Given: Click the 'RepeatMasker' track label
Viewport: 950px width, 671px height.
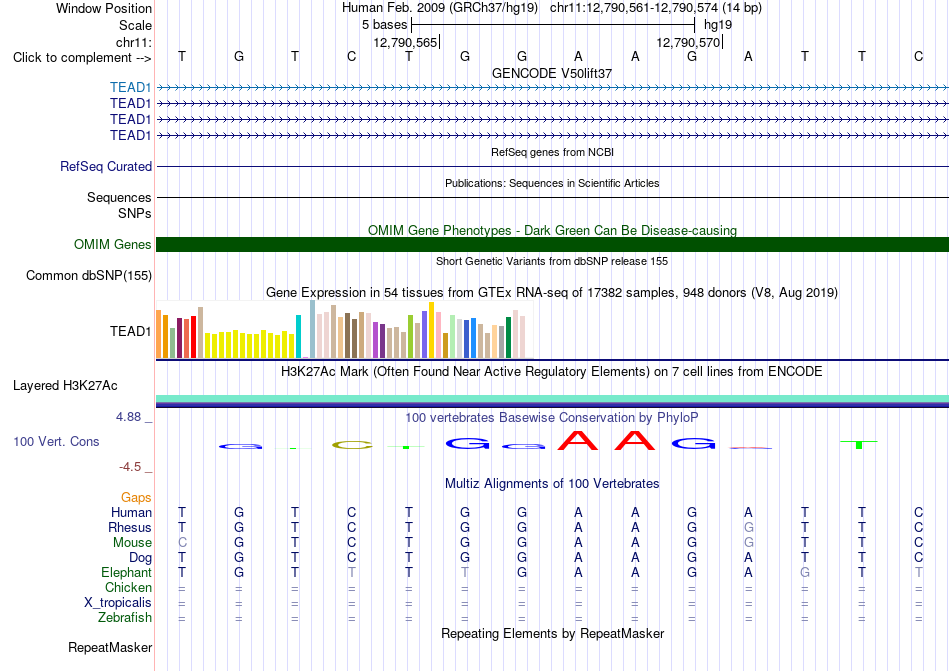Looking at the screenshot, I should coord(110,647).
